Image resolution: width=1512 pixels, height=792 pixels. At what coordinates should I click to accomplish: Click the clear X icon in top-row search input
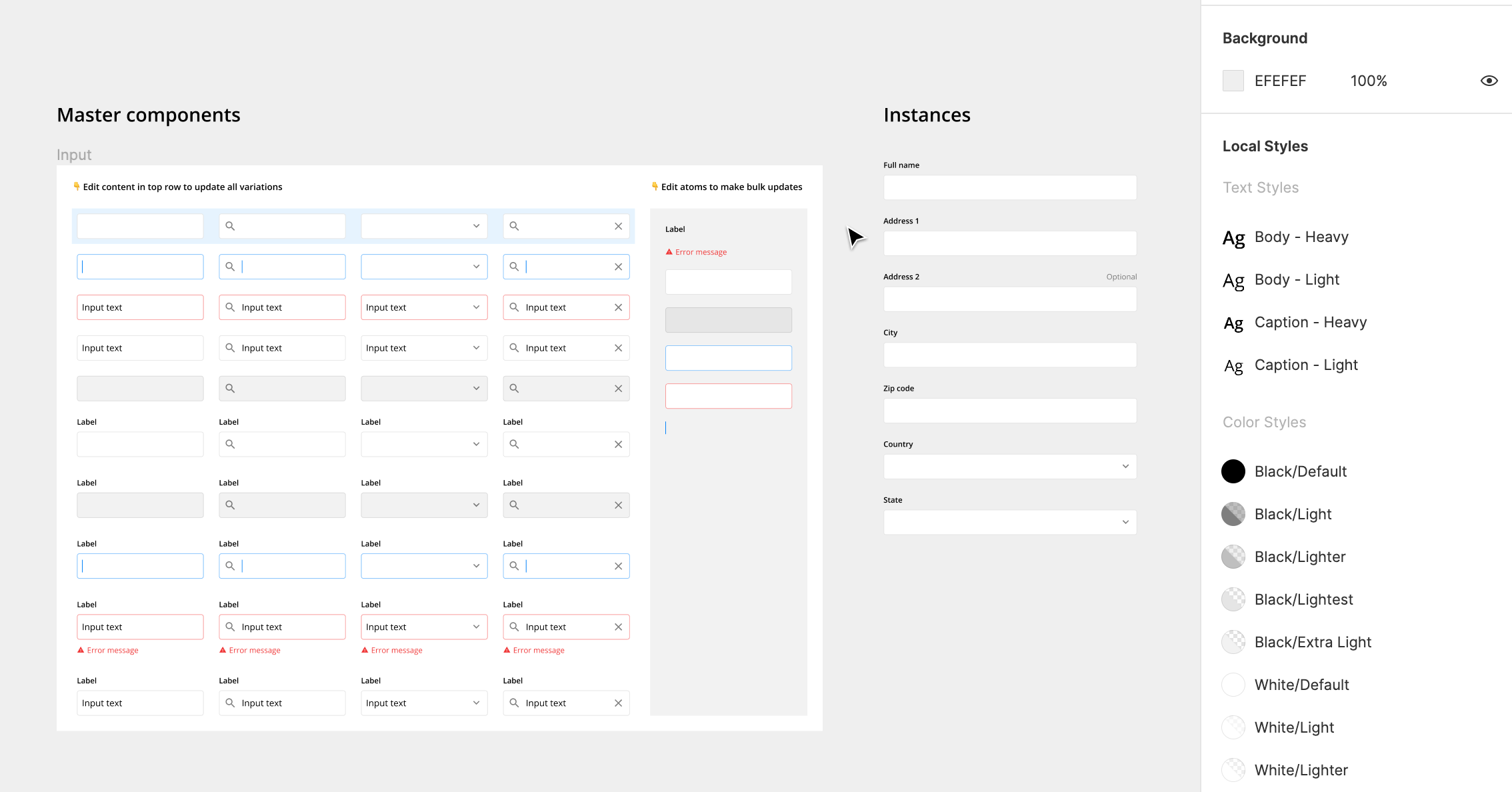tap(618, 226)
